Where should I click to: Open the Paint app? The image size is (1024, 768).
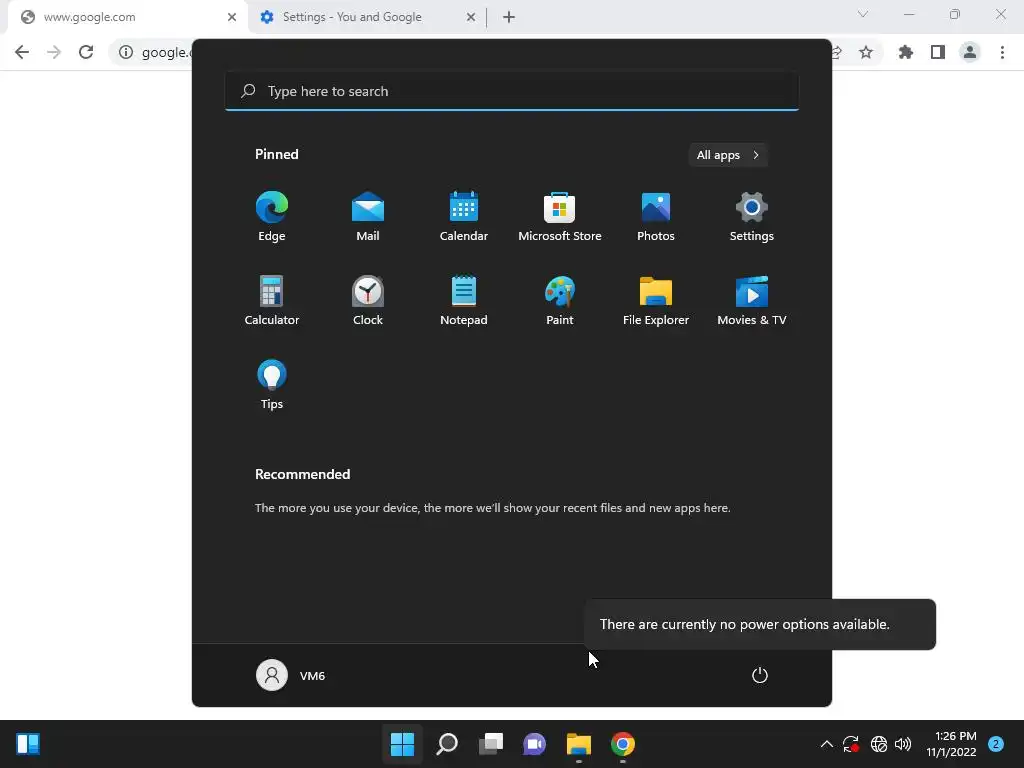tap(560, 300)
